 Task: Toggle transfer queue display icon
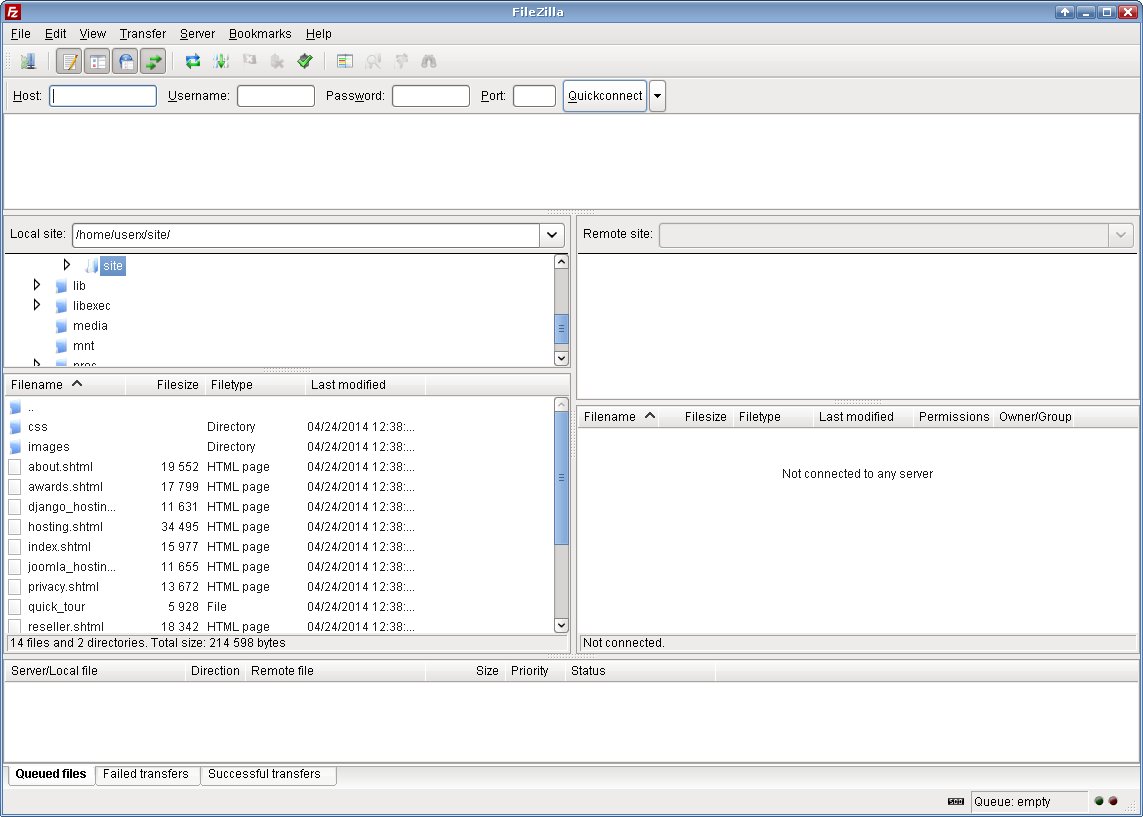153,61
